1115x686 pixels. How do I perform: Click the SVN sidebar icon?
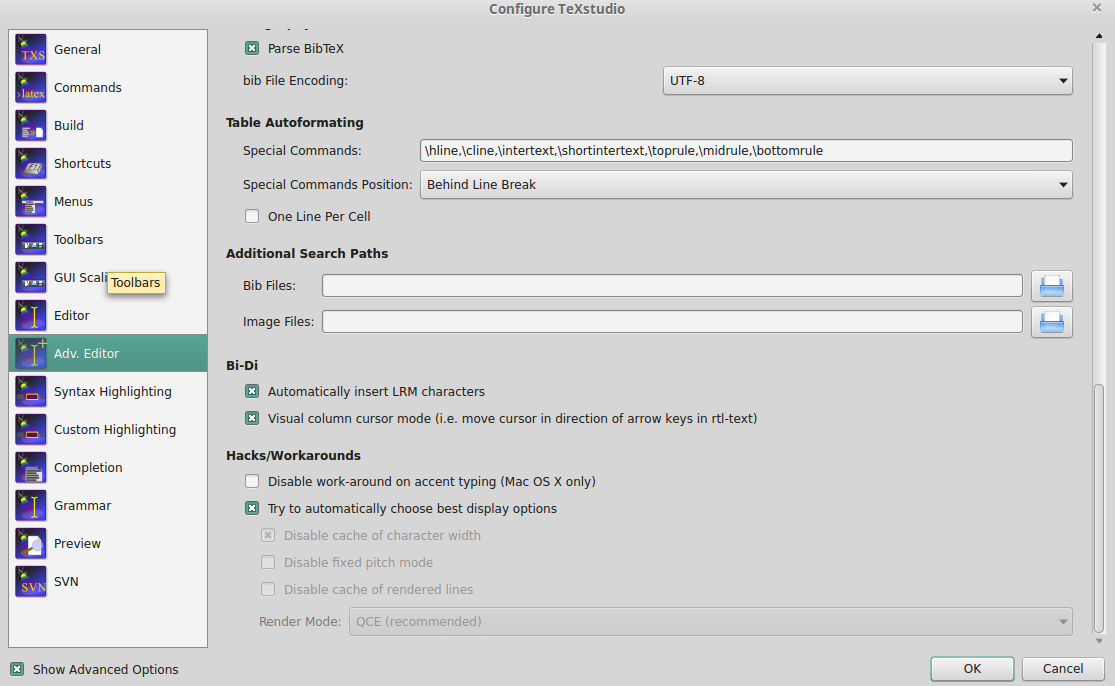pos(31,582)
